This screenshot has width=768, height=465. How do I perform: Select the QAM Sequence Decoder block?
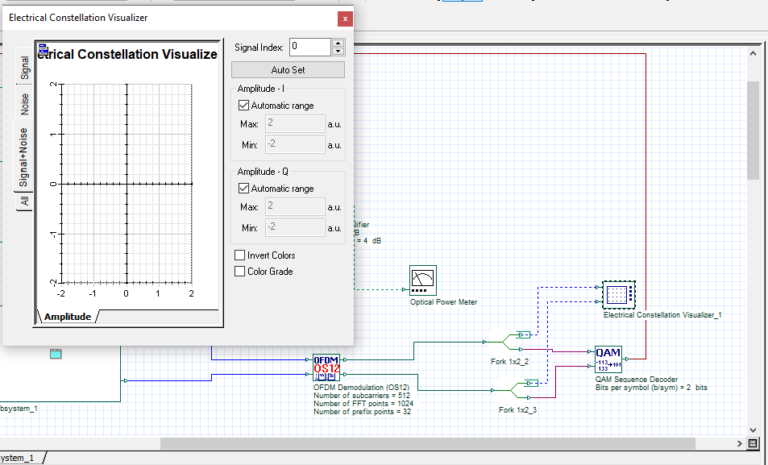point(608,357)
